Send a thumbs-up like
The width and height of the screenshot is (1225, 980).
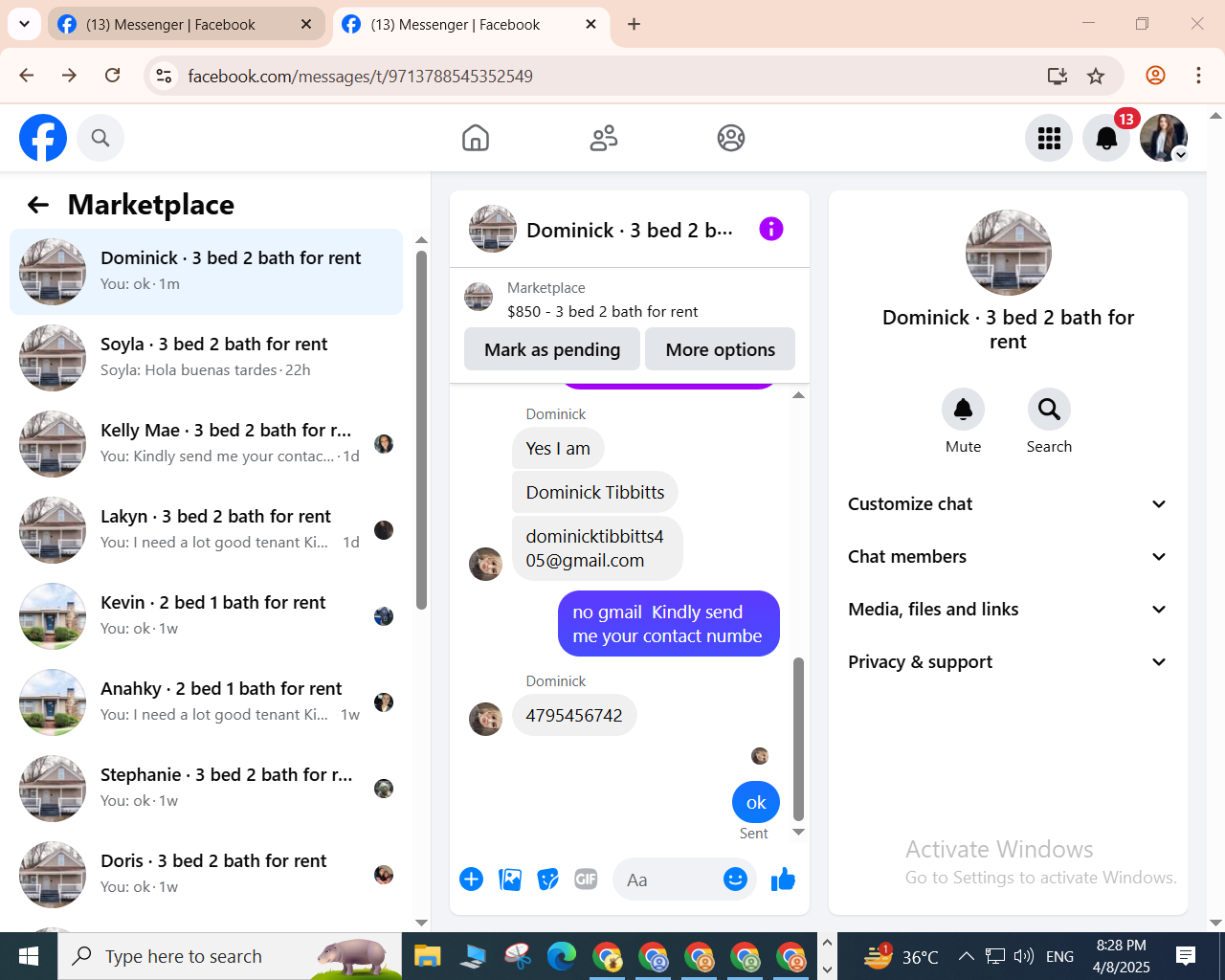pyautogui.click(x=783, y=880)
